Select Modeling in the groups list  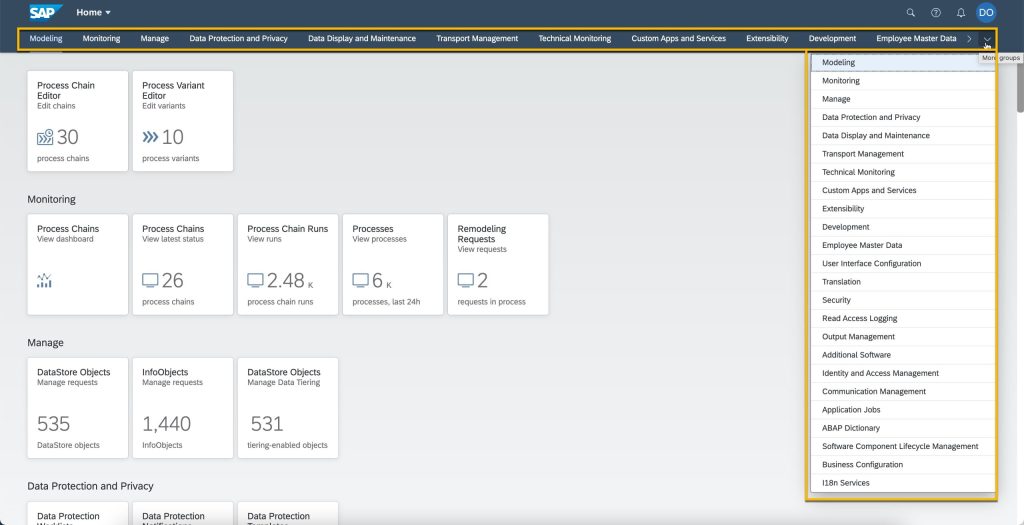pyautogui.click(x=903, y=63)
